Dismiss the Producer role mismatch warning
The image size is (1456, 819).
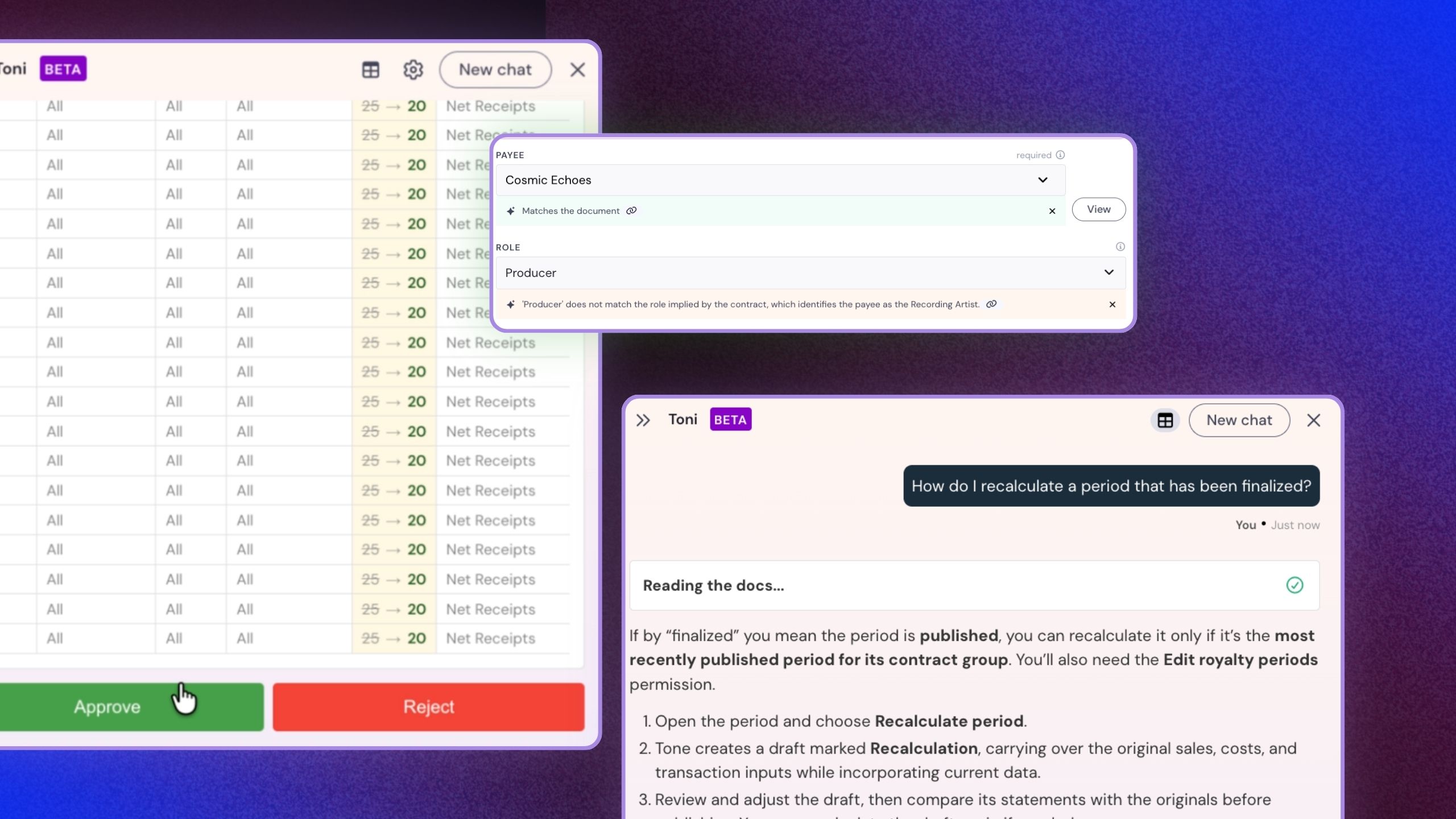click(x=1112, y=304)
